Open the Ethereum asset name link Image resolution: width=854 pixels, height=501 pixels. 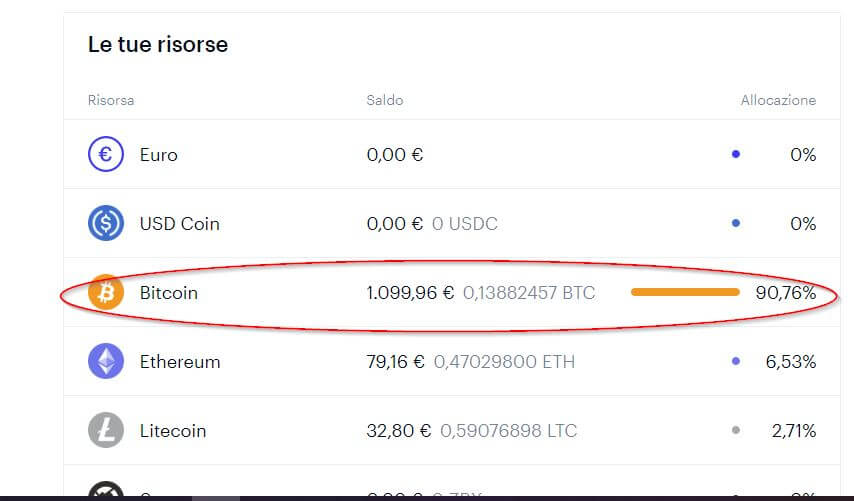pyautogui.click(x=180, y=362)
